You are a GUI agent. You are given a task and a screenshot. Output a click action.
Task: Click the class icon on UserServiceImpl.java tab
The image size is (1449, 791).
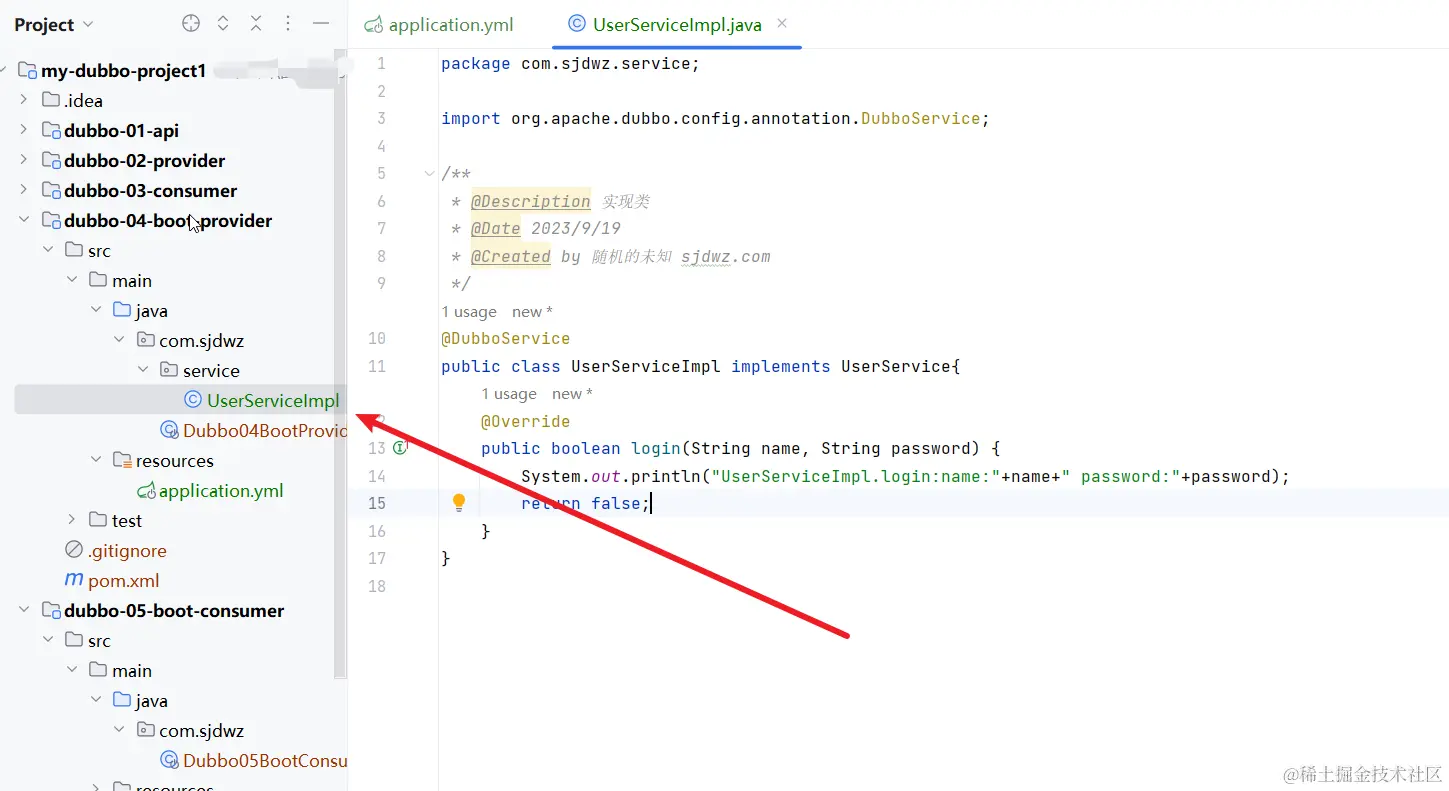pos(577,24)
